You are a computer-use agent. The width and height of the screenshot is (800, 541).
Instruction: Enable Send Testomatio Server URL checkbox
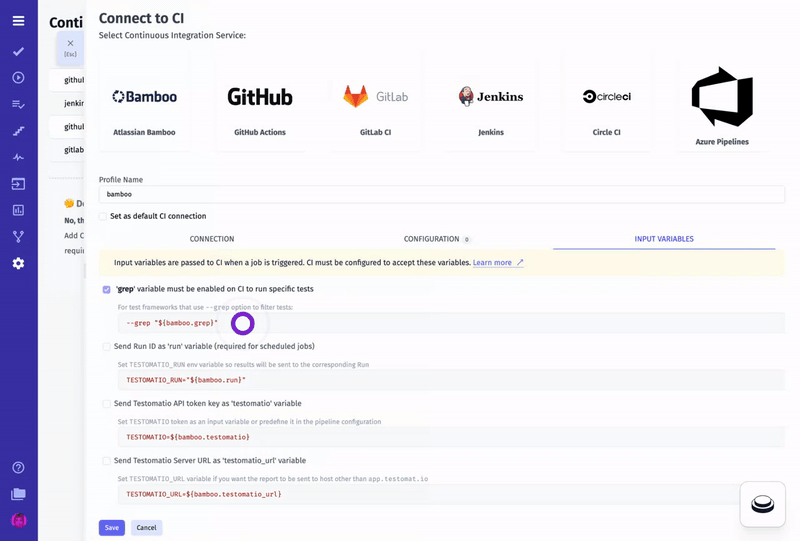click(x=106, y=461)
